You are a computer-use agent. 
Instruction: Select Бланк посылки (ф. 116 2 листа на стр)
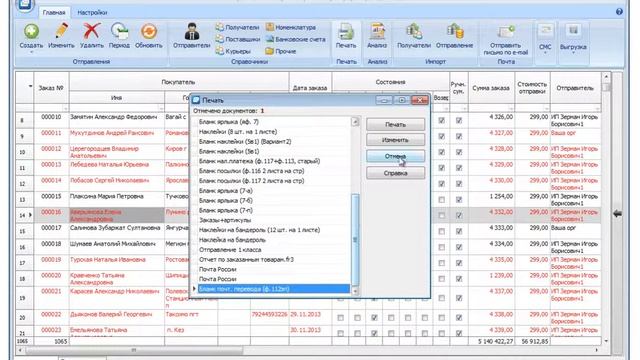coord(273,171)
